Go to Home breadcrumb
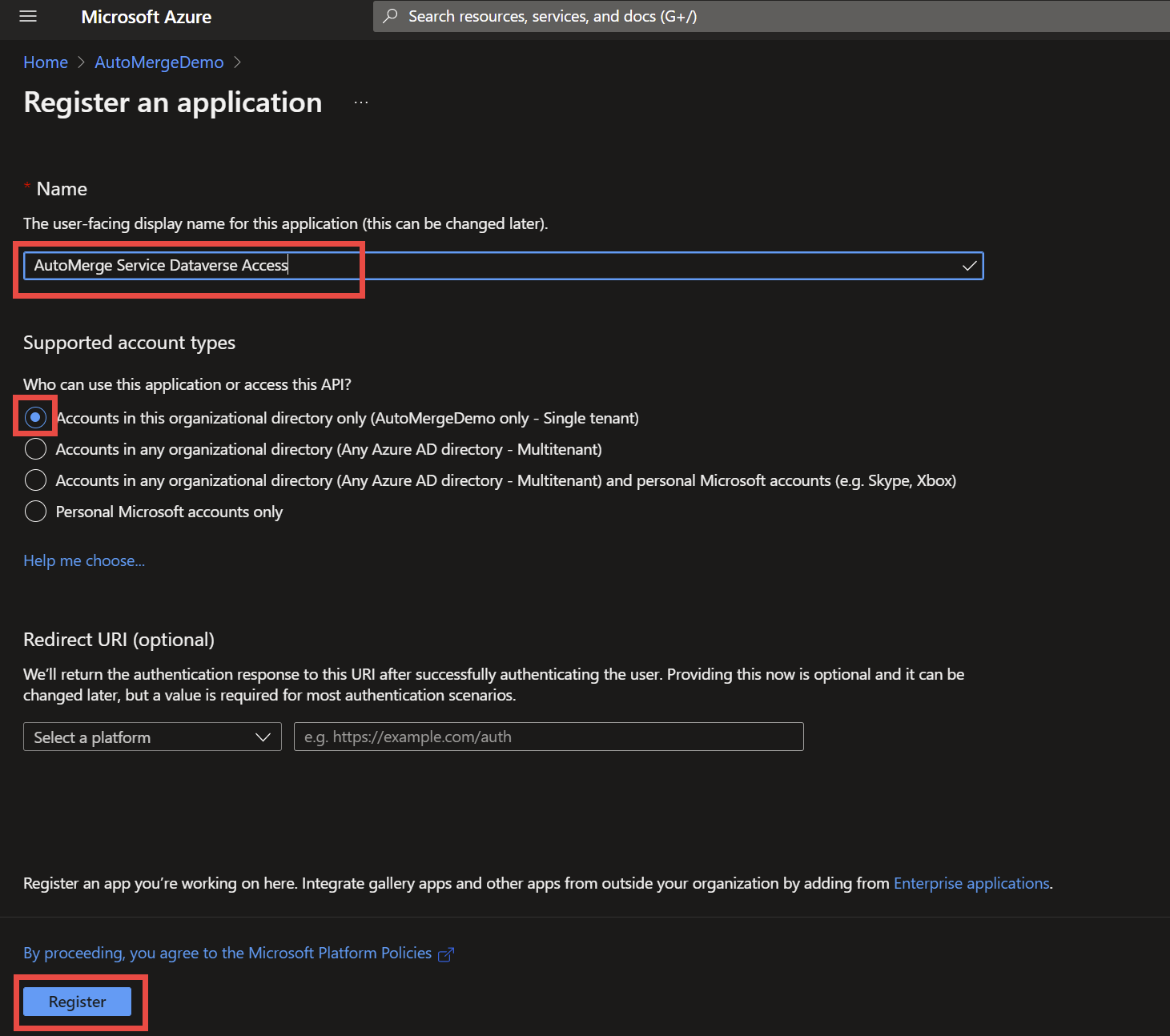The width and height of the screenshot is (1170, 1036). click(x=46, y=62)
